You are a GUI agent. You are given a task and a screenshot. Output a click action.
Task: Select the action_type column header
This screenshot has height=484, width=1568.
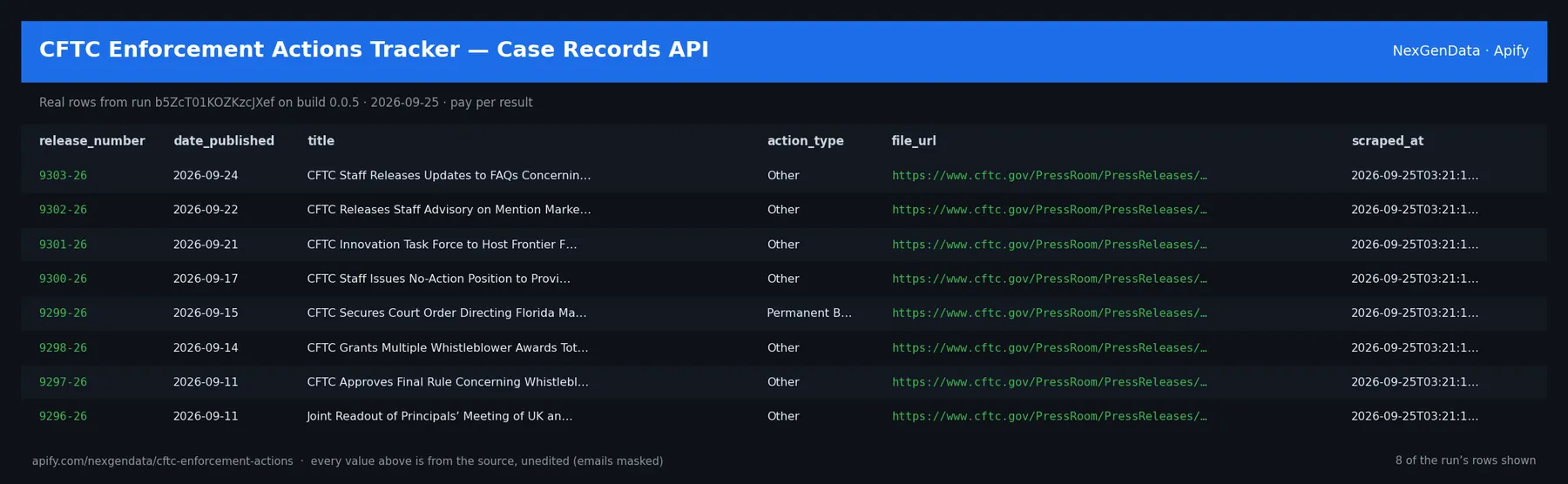click(x=806, y=141)
